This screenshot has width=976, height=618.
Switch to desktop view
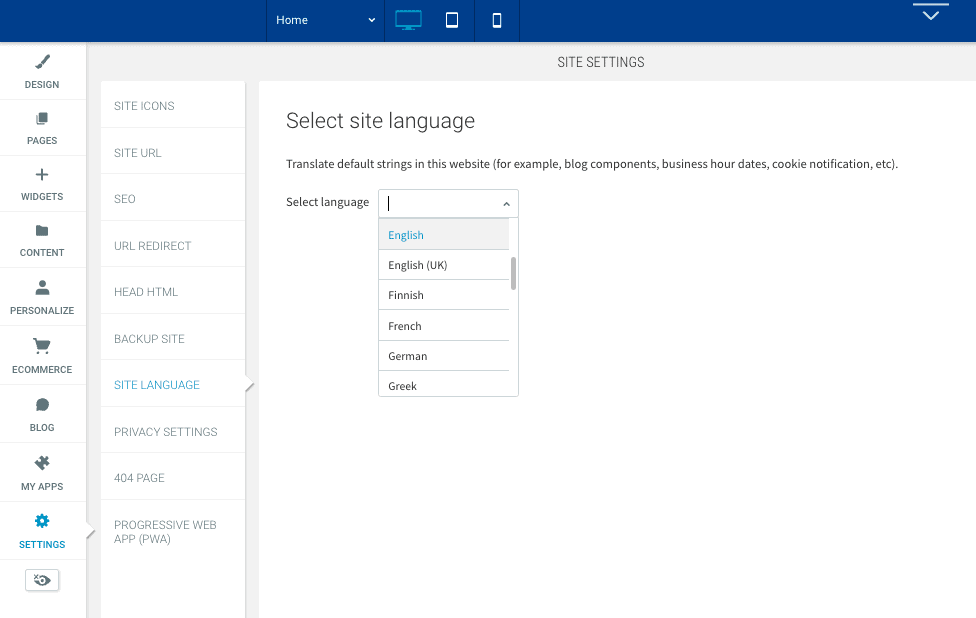[x=408, y=21]
